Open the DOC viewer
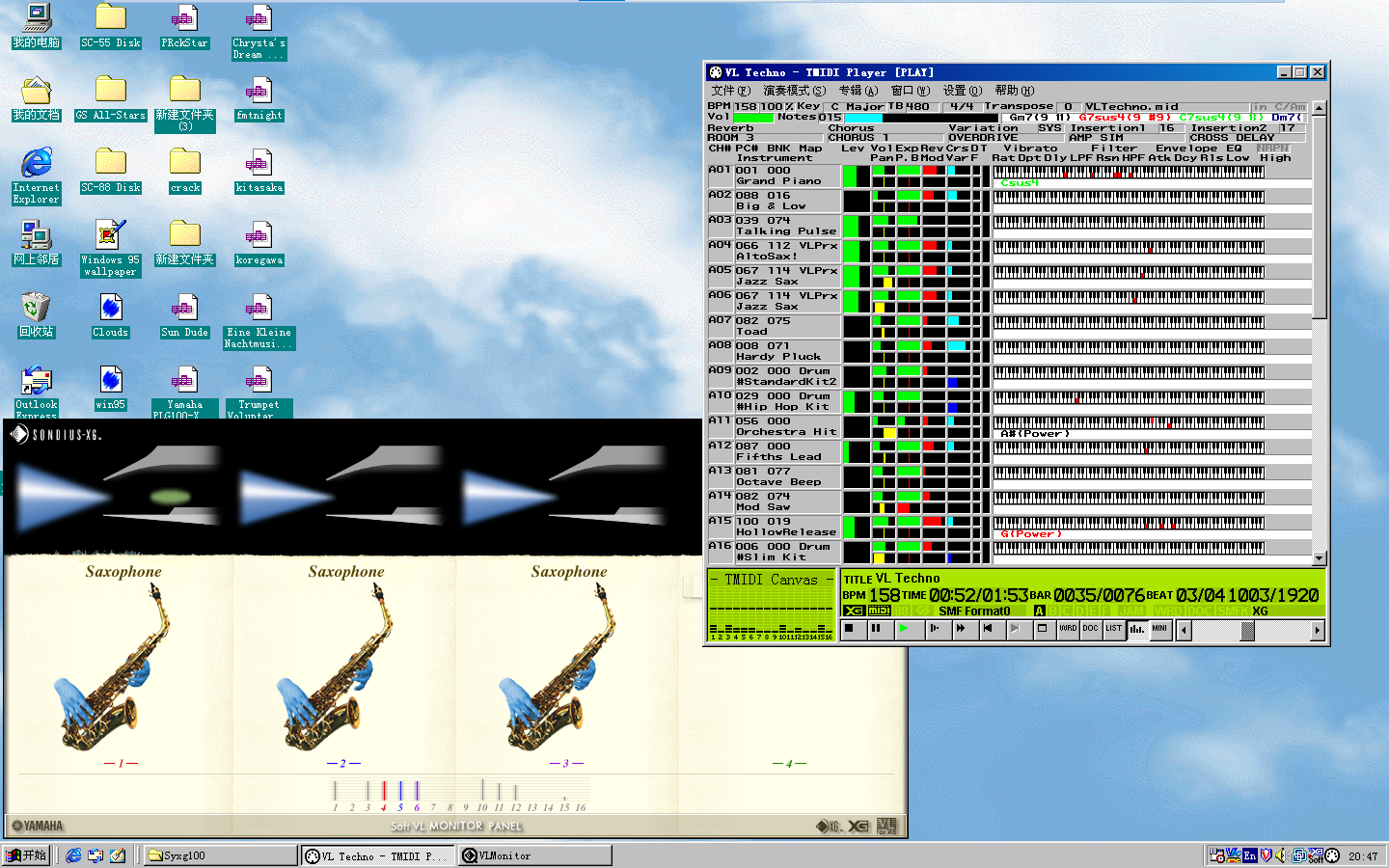Image resolution: width=1389 pixels, height=868 pixels. click(1091, 630)
